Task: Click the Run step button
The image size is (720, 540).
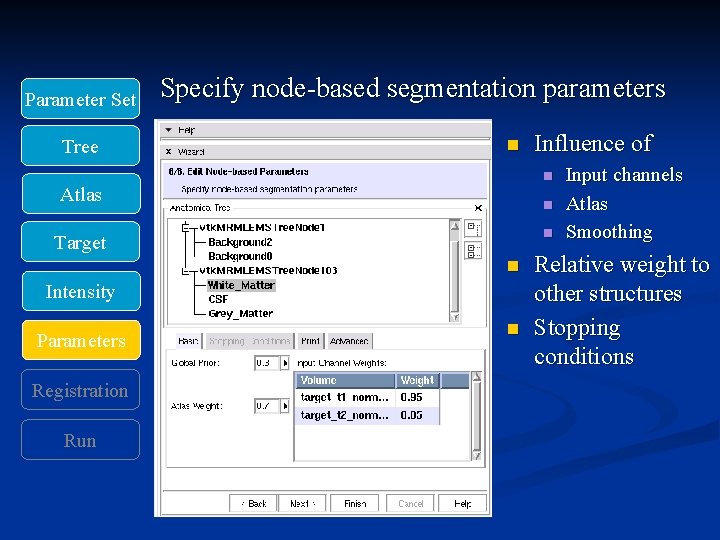Action: [80, 440]
